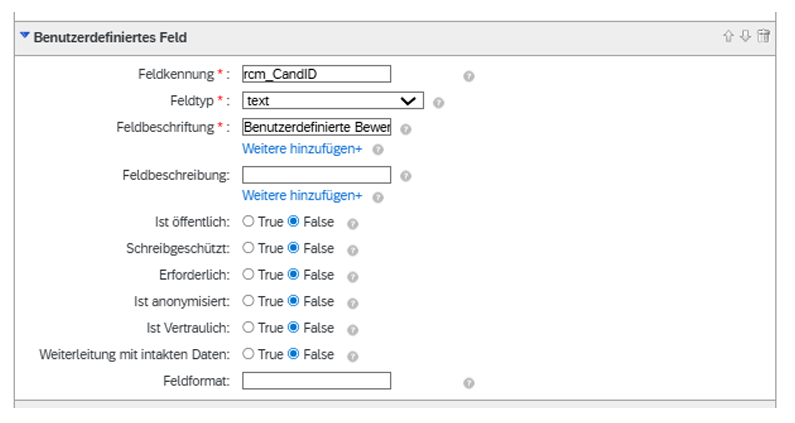Click Weitere hinzufügen+ under Feldbeschriftung
This screenshot has width=795, height=423.
pos(302,149)
